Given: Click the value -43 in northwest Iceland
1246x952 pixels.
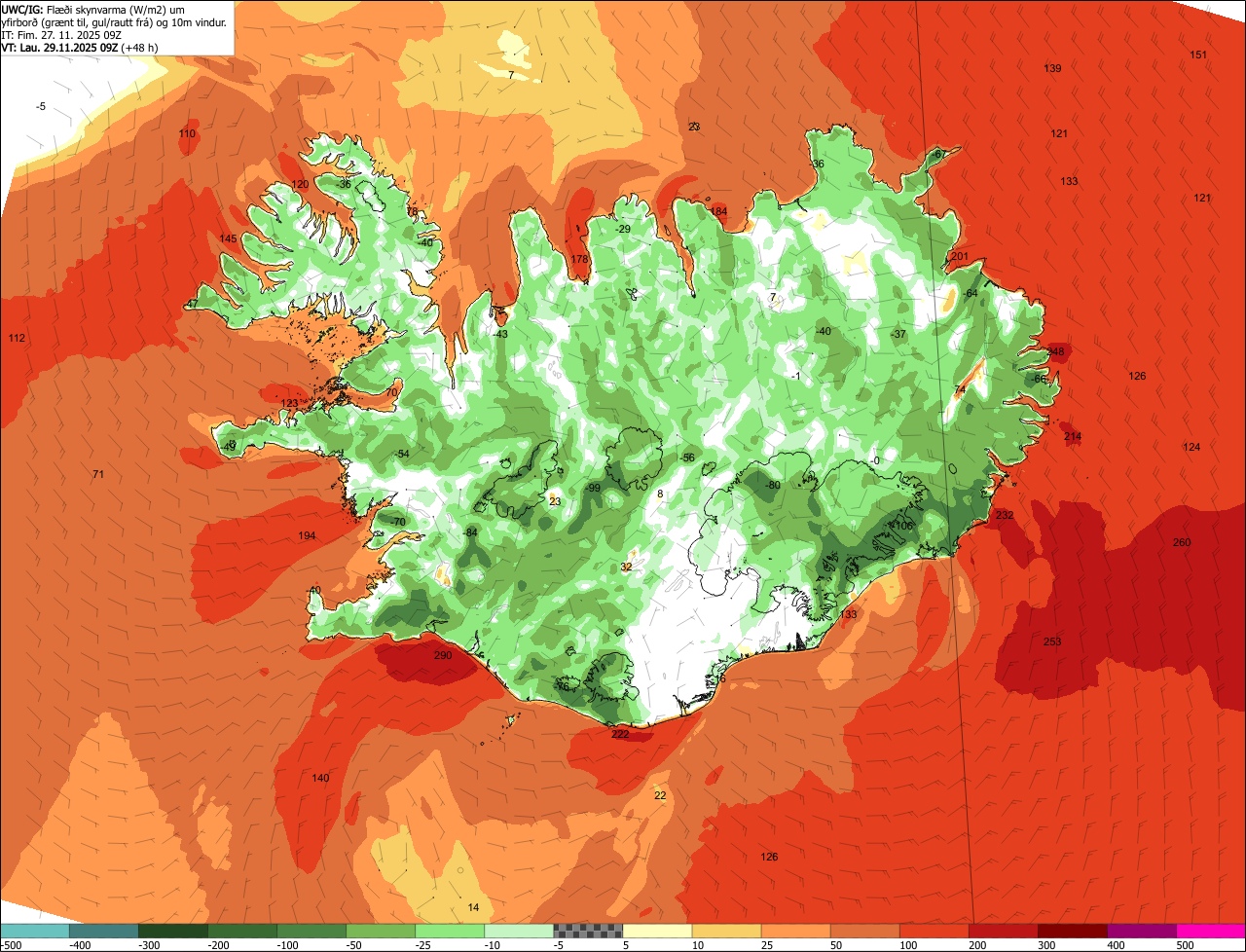Looking at the screenshot, I should pos(499,334).
